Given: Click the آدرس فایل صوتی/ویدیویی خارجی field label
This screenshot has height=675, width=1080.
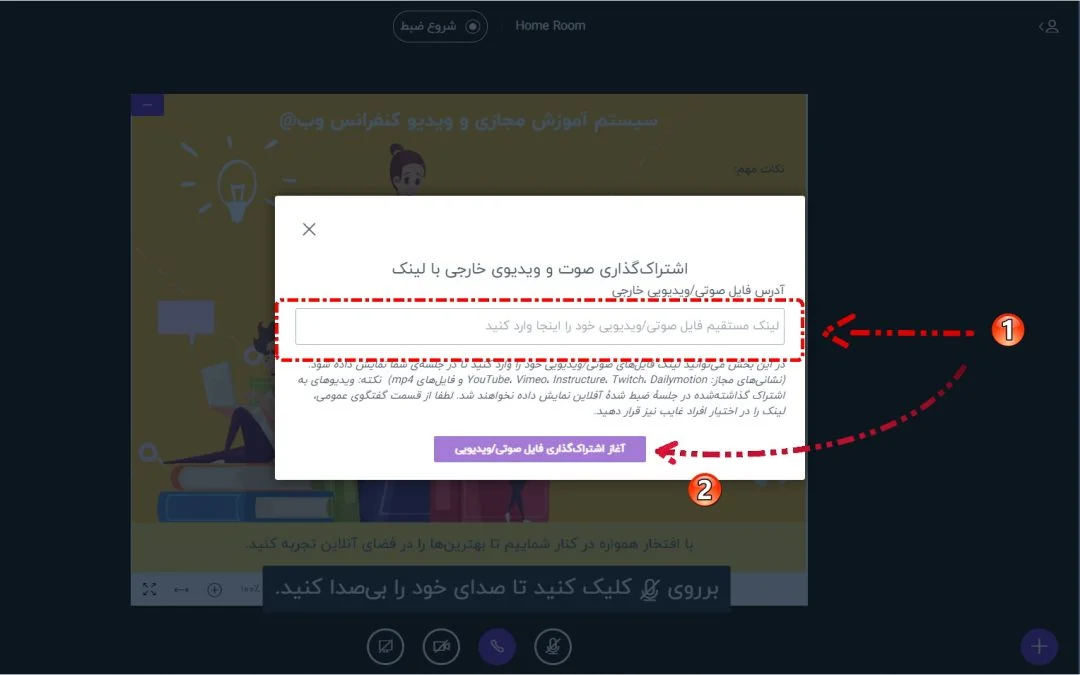Looking at the screenshot, I should [x=698, y=291].
